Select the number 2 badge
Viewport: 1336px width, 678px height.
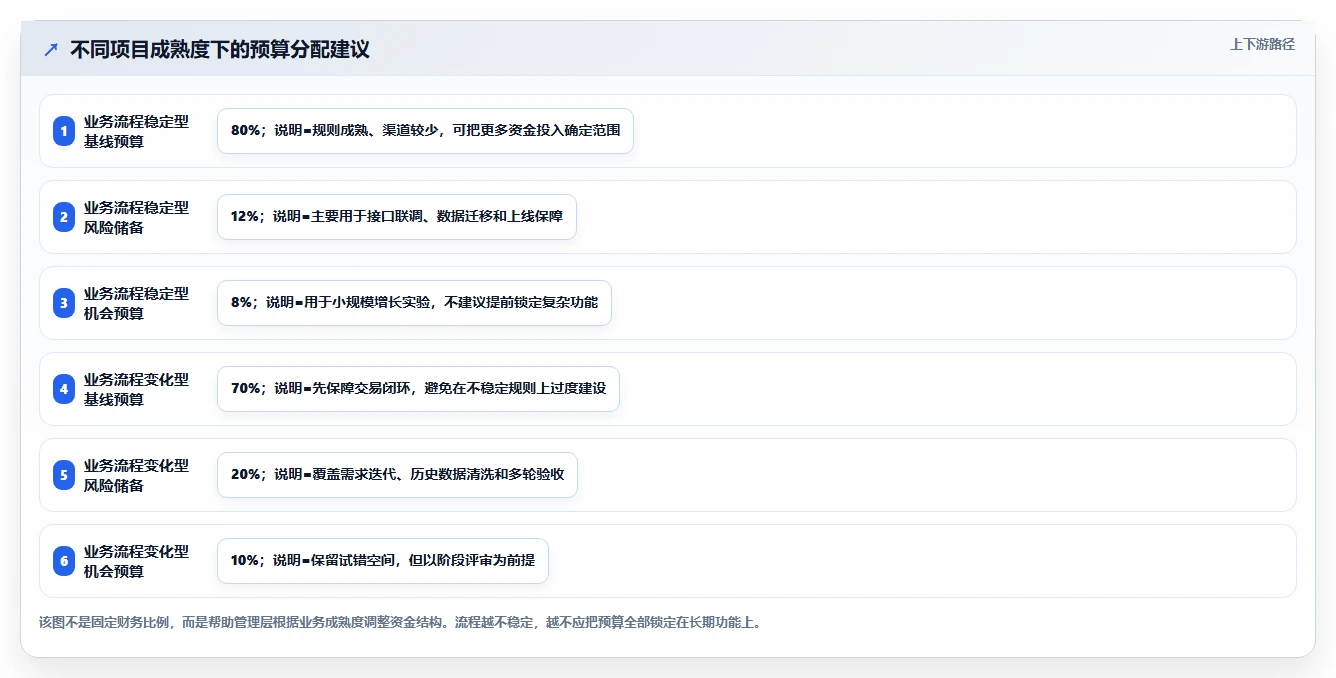point(64,217)
